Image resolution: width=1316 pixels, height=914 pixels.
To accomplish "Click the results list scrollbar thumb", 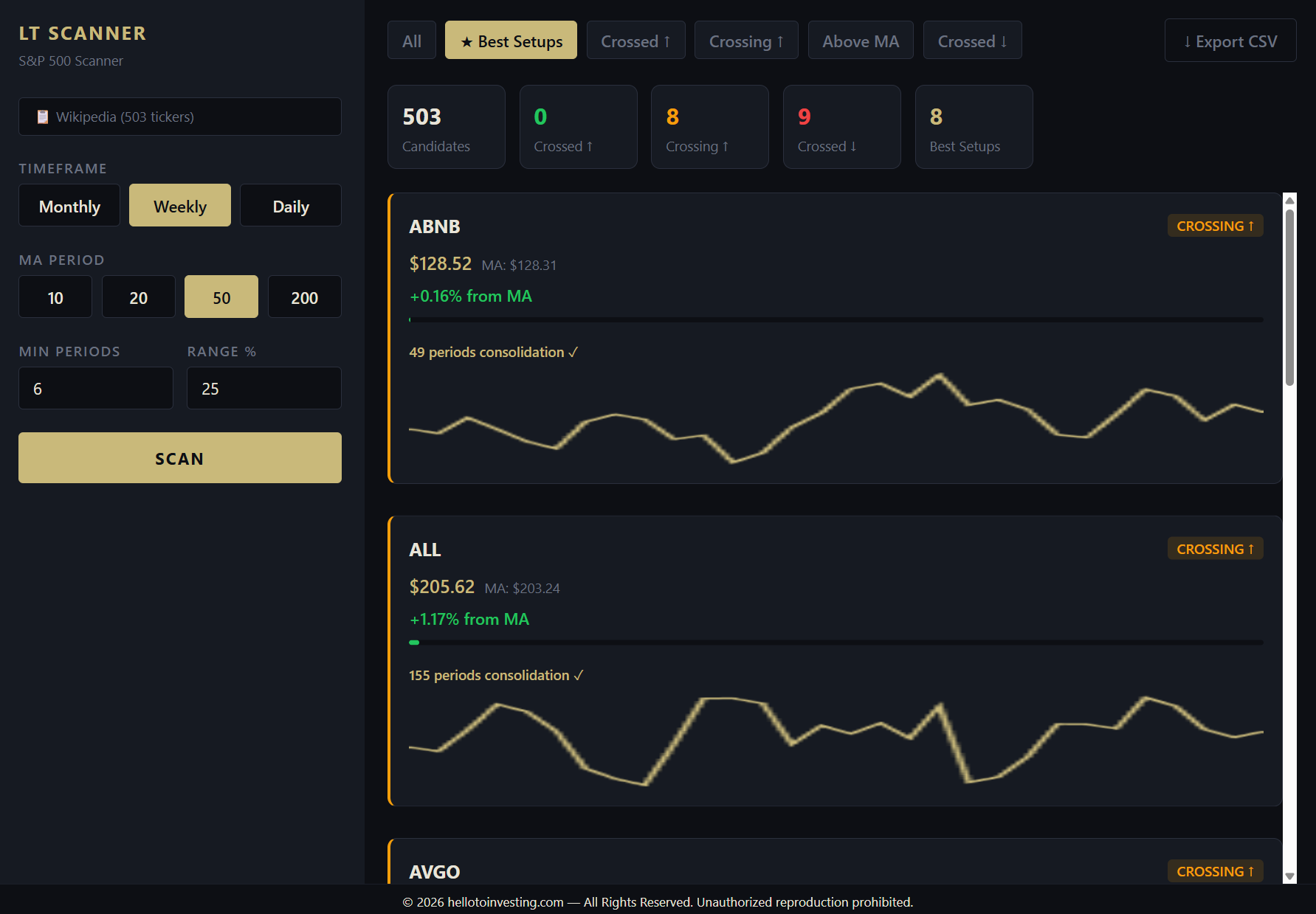I will [x=1290, y=297].
